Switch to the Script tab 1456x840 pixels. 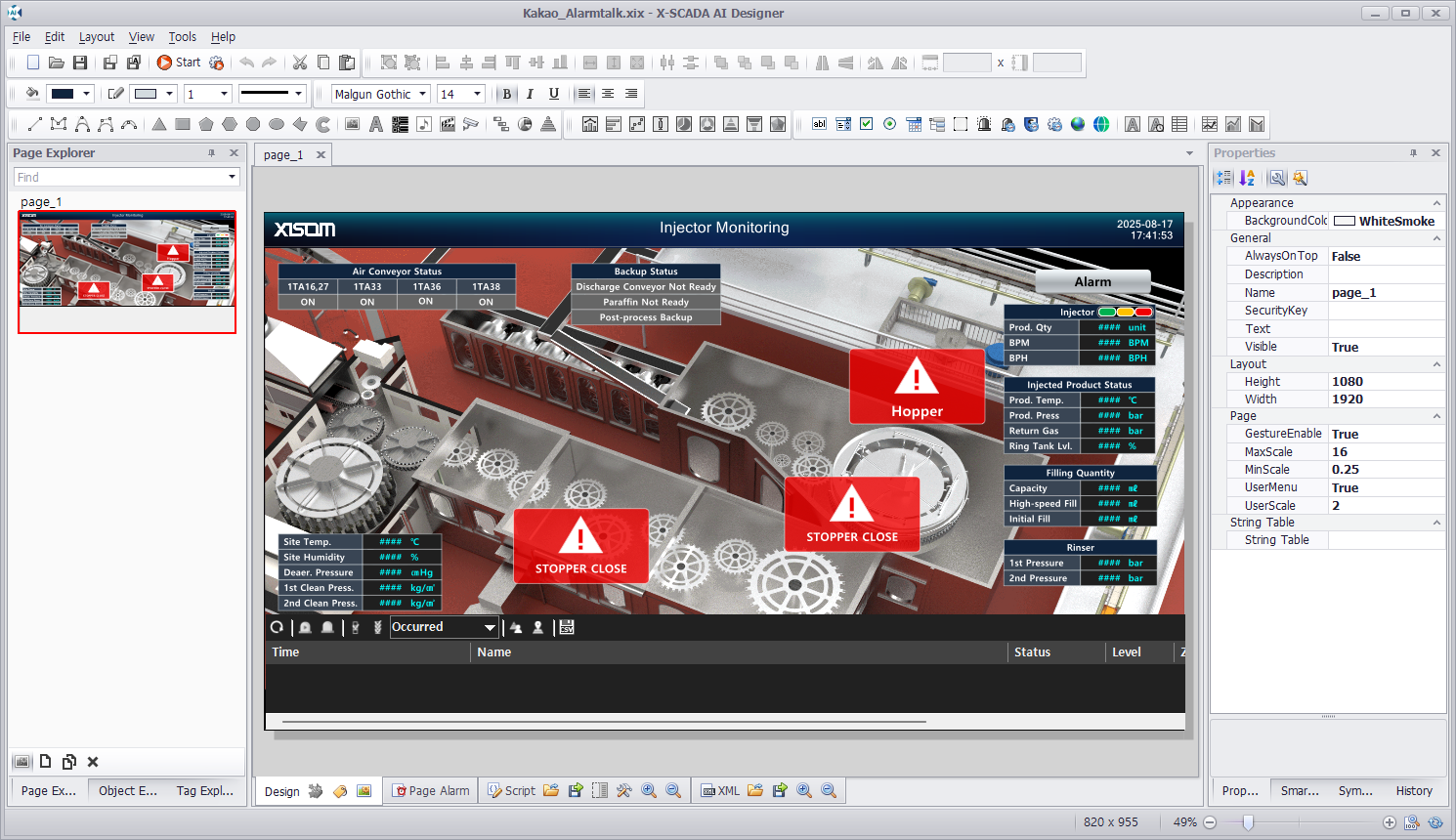(x=512, y=791)
